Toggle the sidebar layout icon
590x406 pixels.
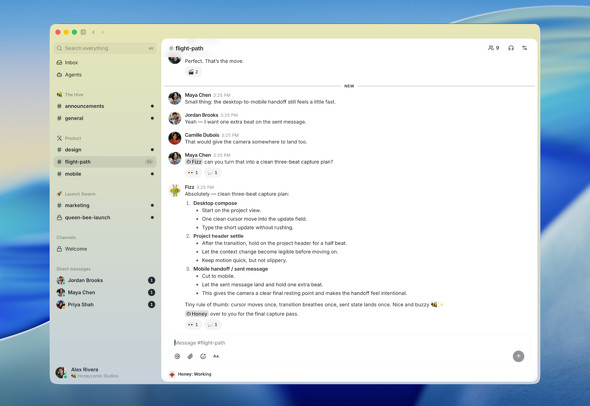84,32
